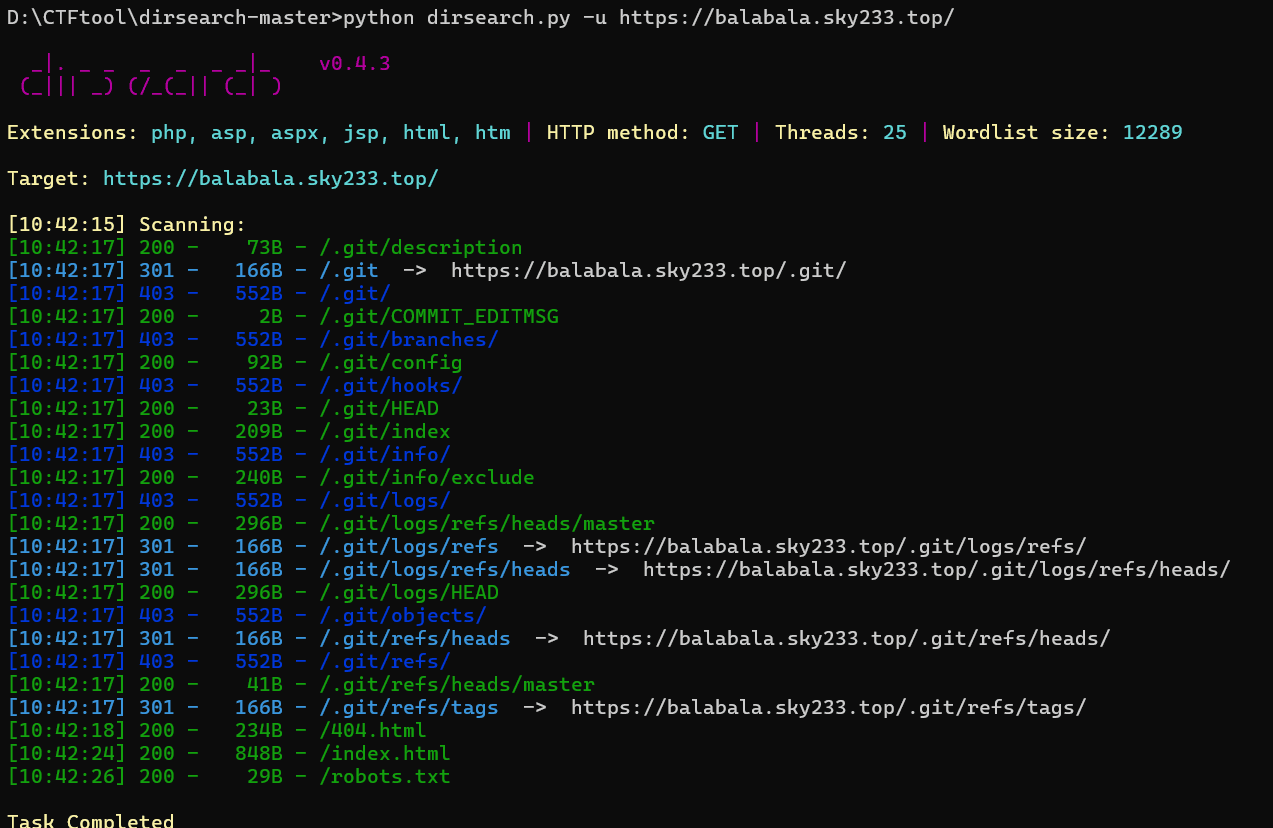Click the /.git/hooks/ forbidden path

pyautogui.click(x=391, y=385)
